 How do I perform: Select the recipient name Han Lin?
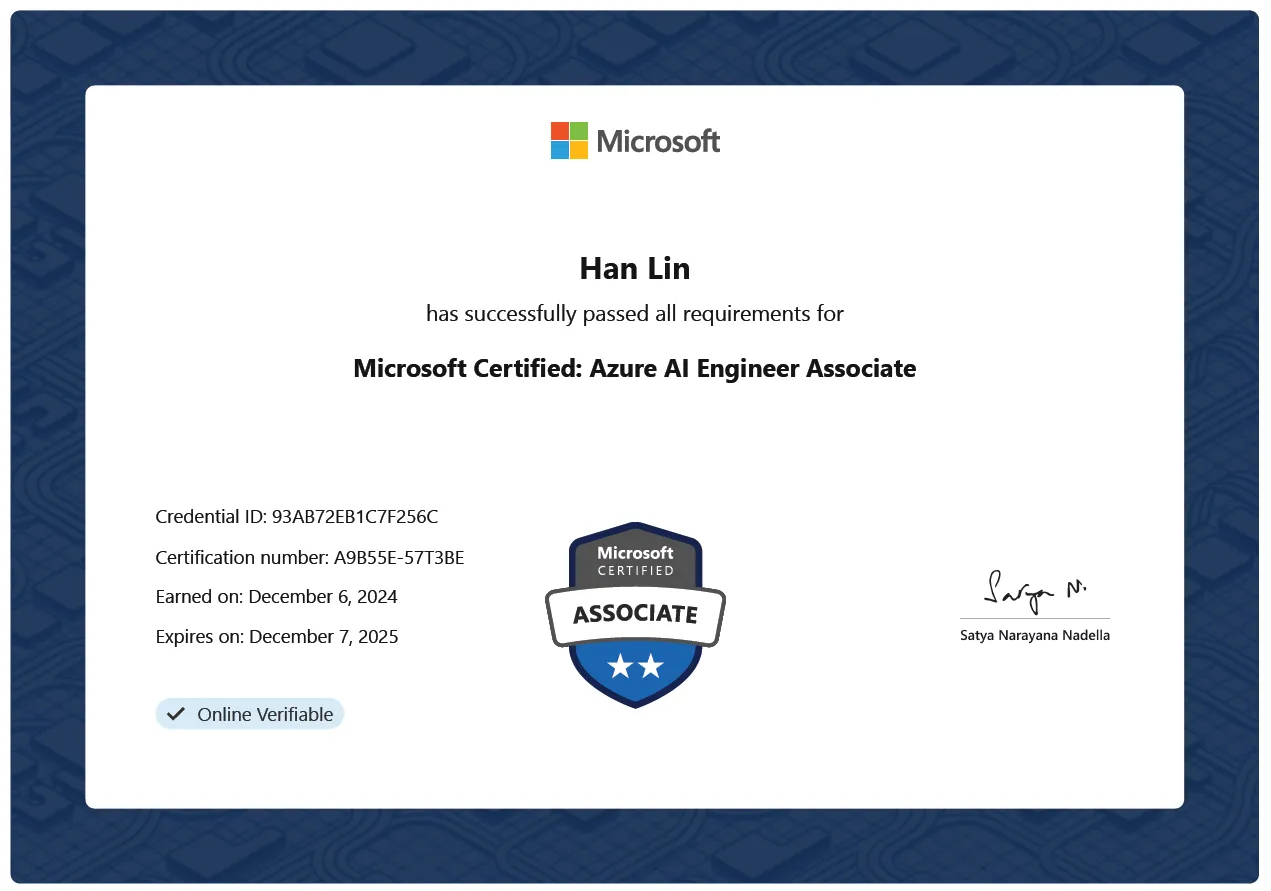click(x=635, y=268)
